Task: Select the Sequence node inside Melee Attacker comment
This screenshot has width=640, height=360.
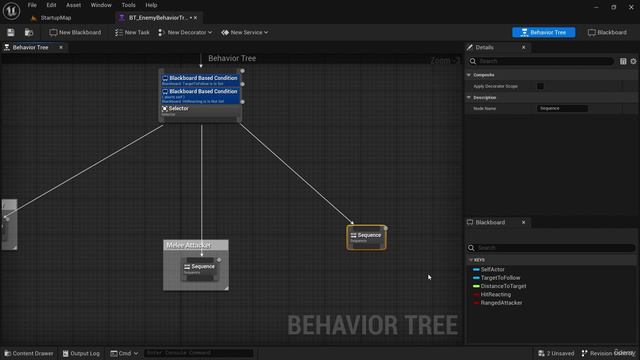Action: pyautogui.click(x=200, y=269)
